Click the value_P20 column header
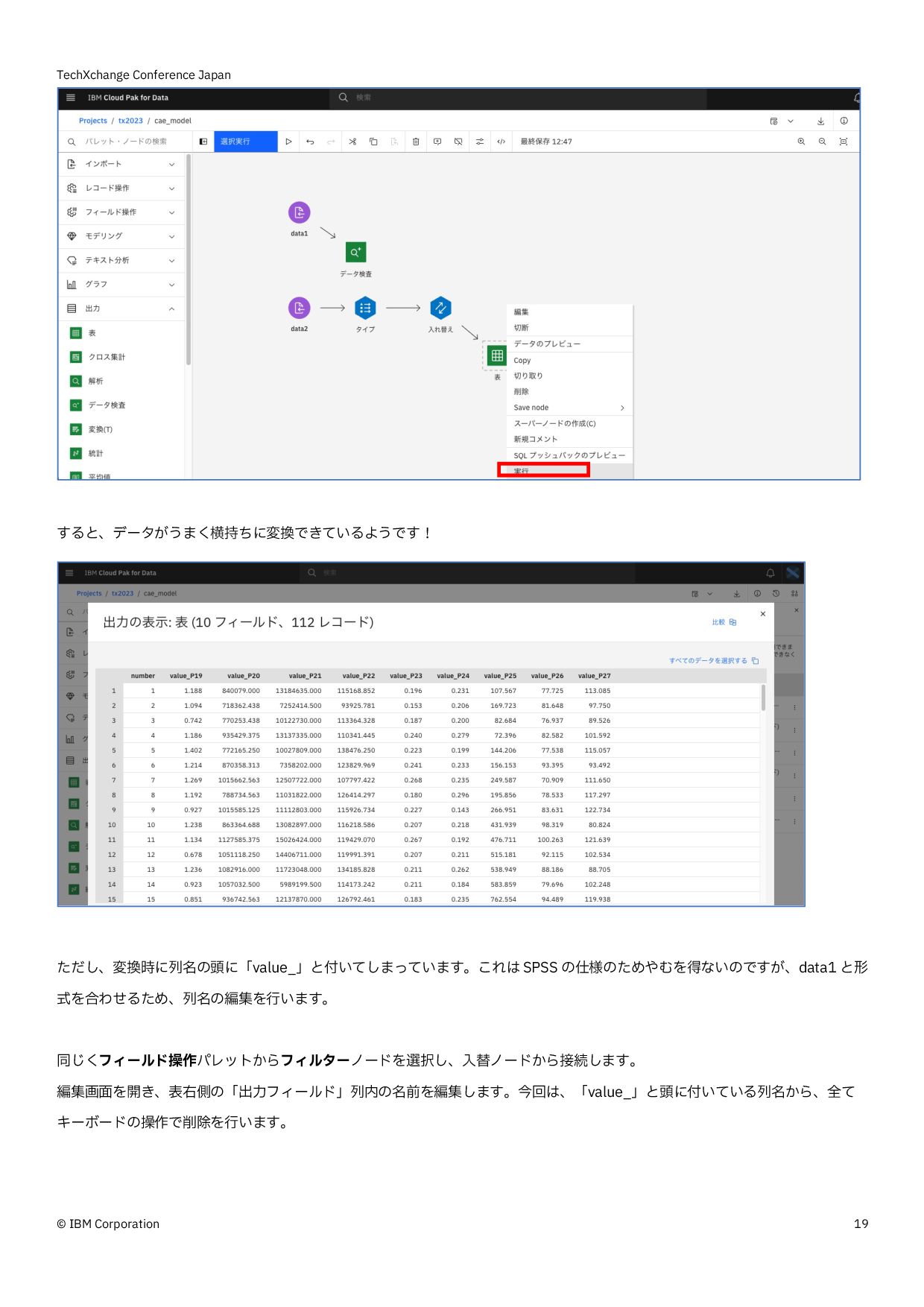The image size is (924, 1307). (244, 676)
